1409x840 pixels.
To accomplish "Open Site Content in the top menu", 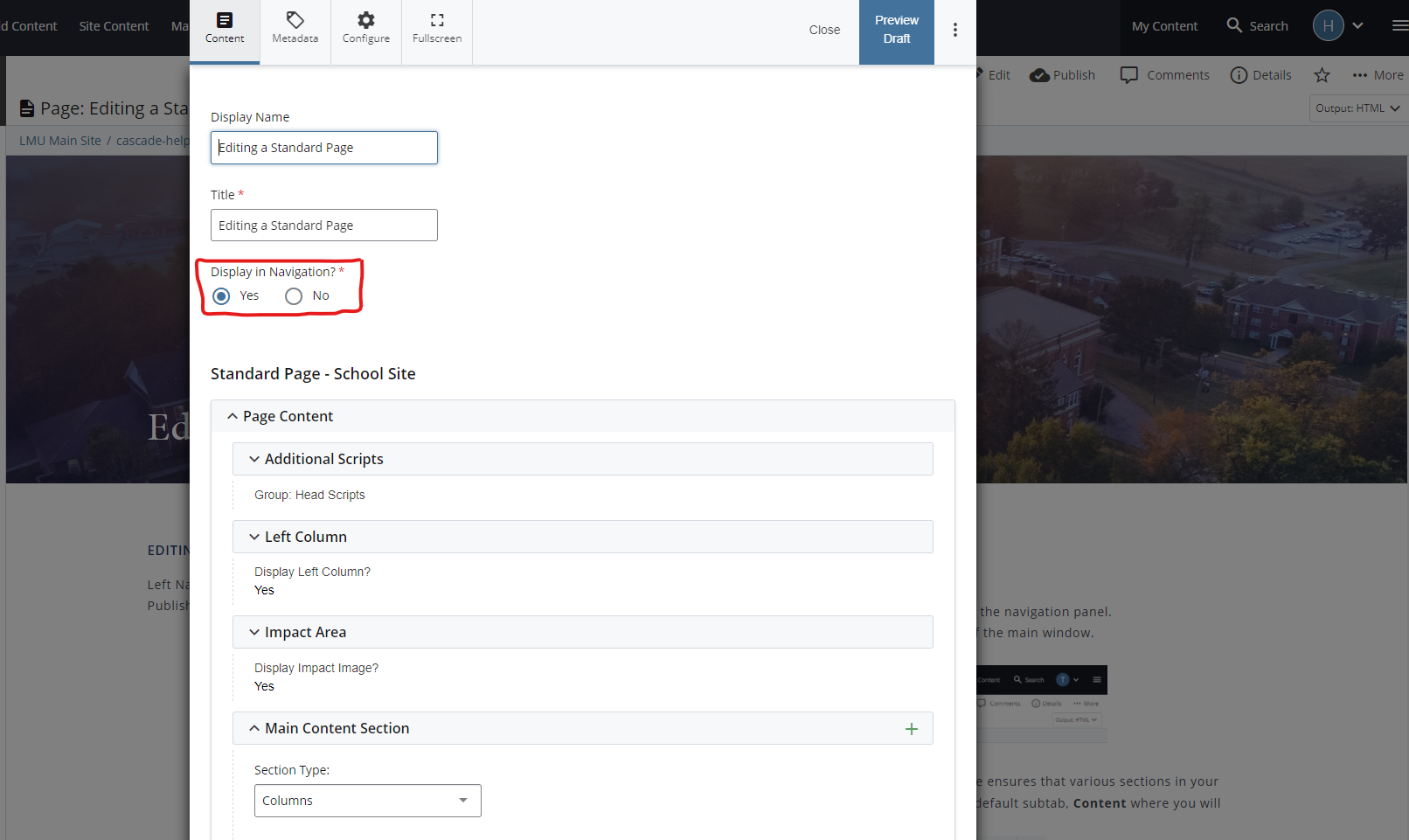I will [114, 26].
